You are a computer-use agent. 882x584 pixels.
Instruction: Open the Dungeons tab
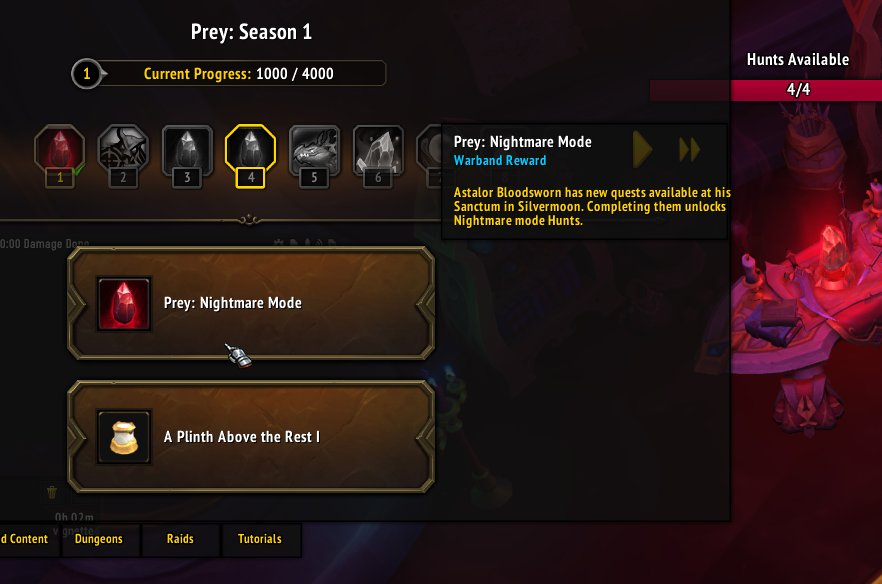99,539
